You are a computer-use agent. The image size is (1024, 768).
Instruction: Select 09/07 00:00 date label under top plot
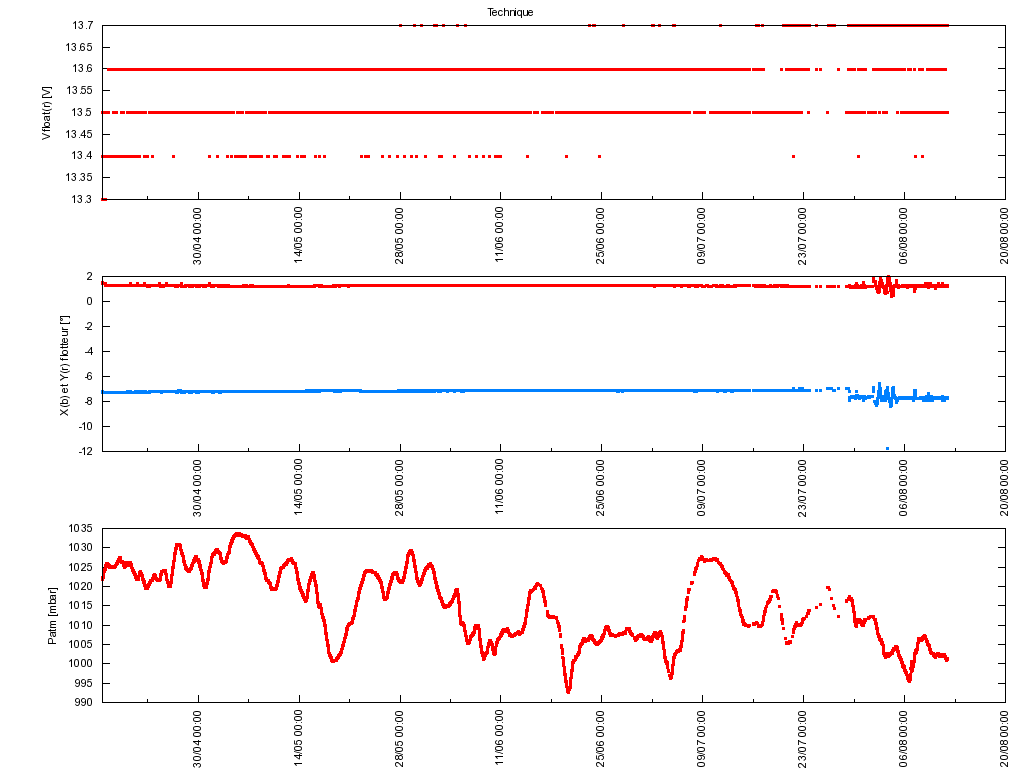click(x=702, y=236)
